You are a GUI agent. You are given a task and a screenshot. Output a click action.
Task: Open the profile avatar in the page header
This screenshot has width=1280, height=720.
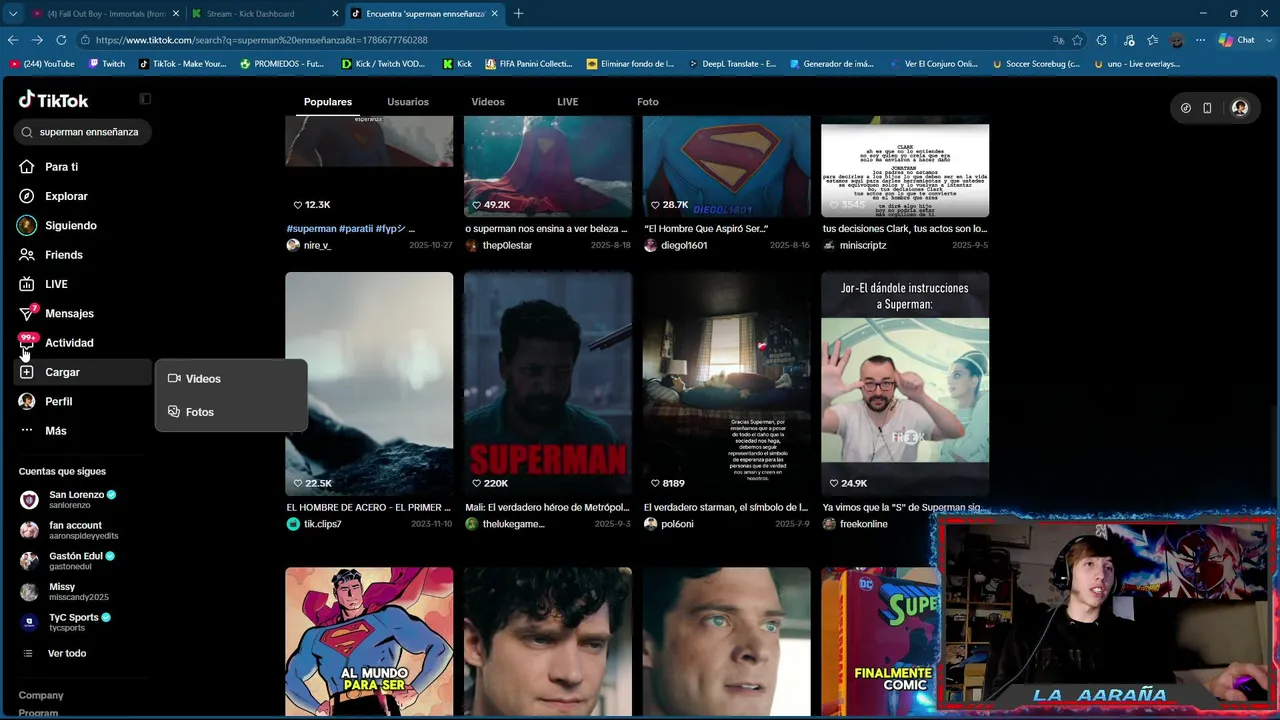tap(1240, 108)
